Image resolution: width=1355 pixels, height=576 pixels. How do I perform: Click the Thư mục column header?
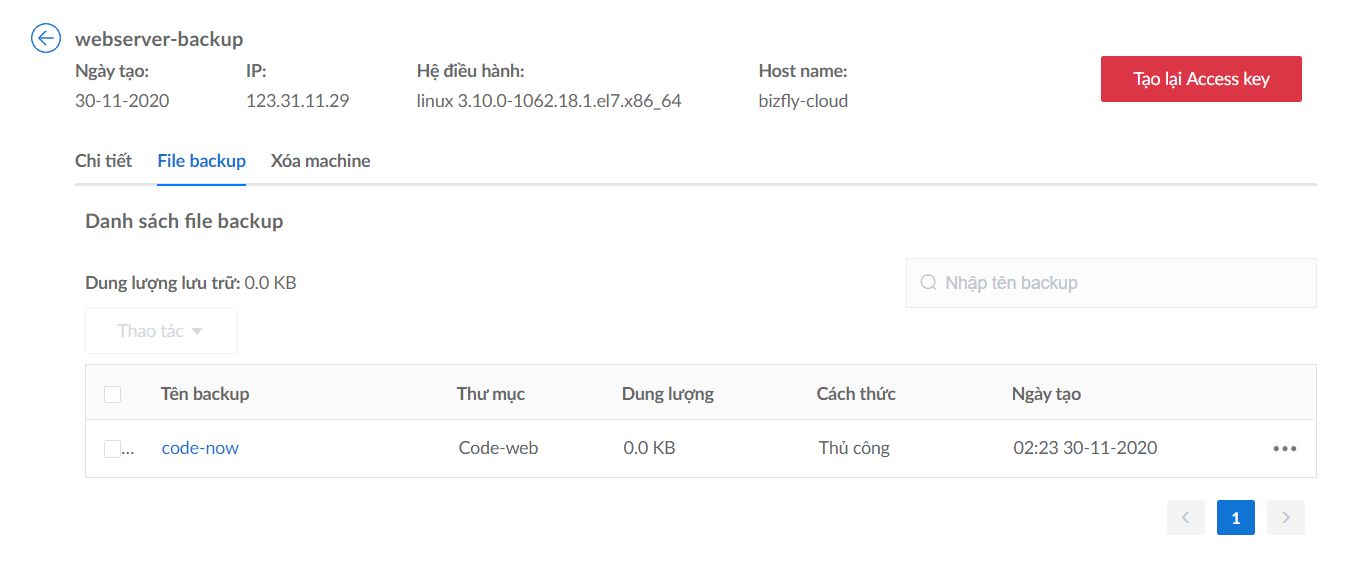point(491,394)
